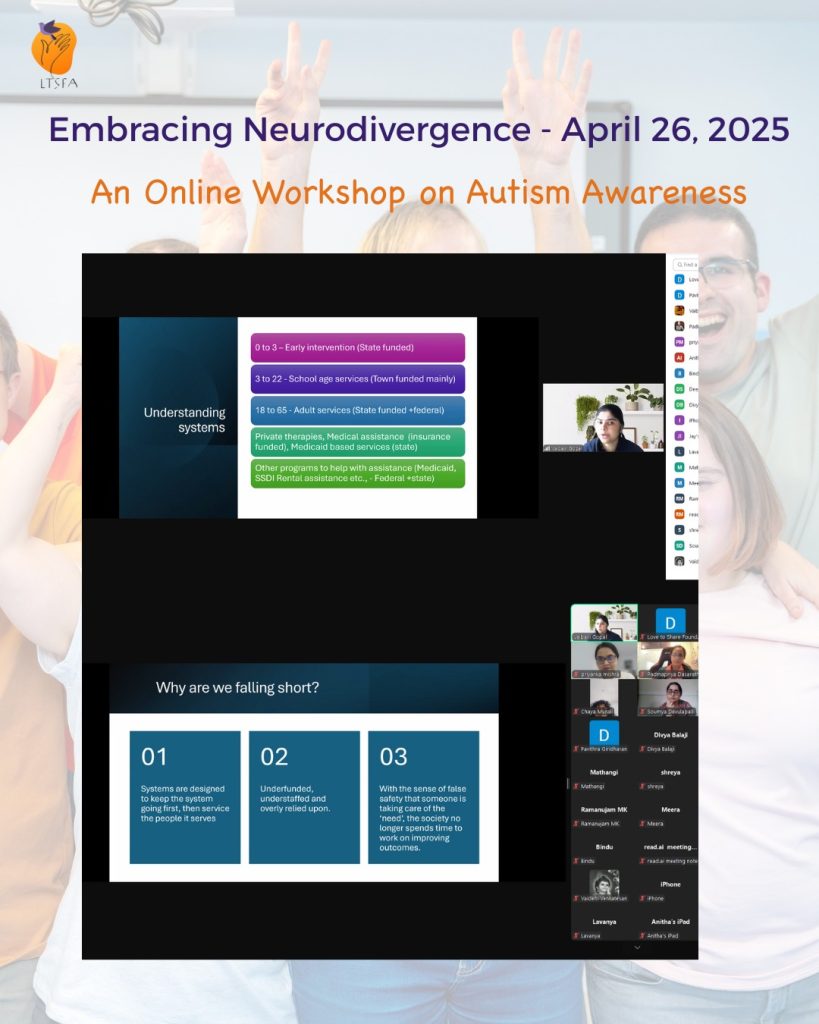Click '3 to 22 - School age services' bar
819x1024 pixels.
click(x=358, y=379)
